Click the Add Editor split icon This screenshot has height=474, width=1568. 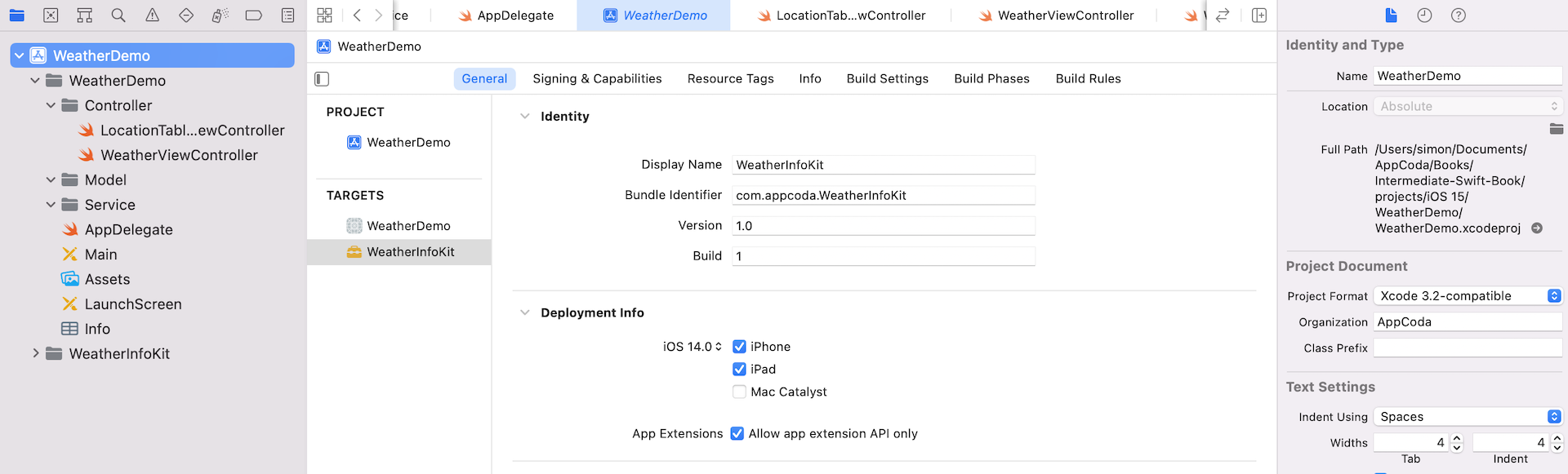click(x=1258, y=16)
